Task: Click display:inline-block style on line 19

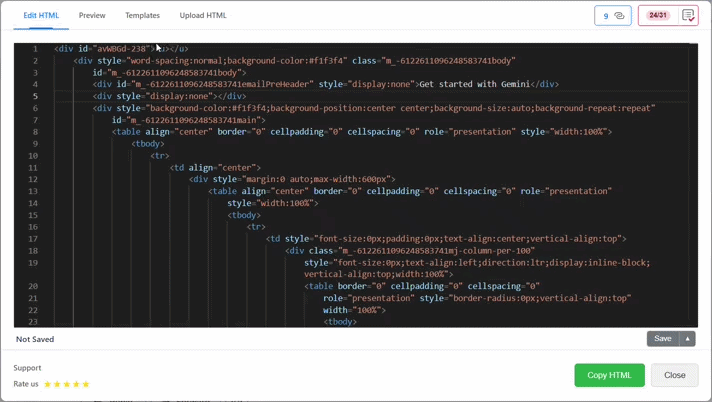Action: coord(597,263)
